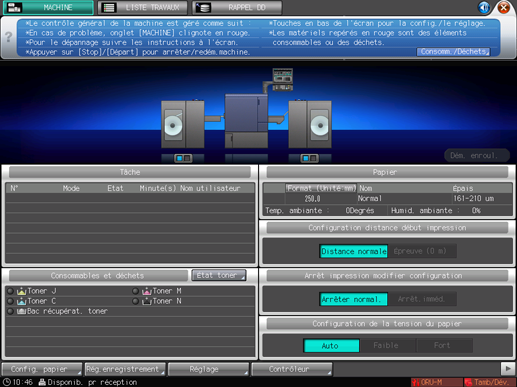The image size is (517, 387).
Task: Set paper tension to Auto
Action: click(x=332, y=346)
